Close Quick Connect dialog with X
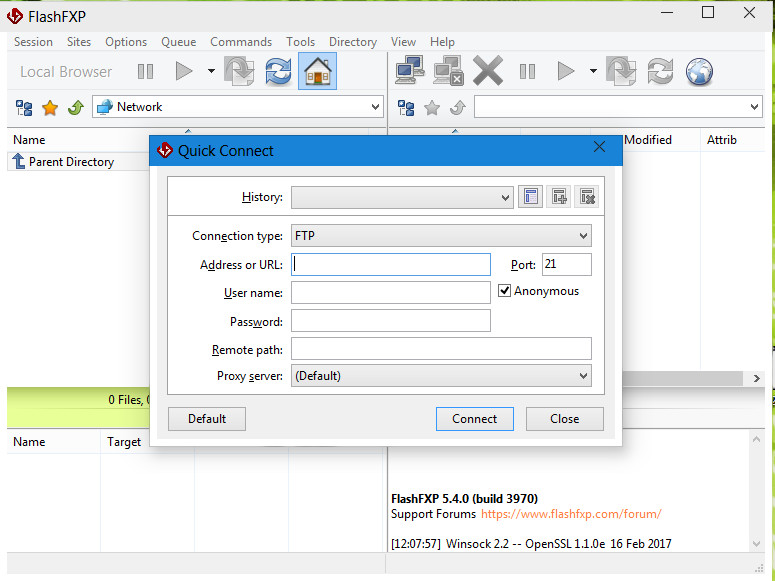This screenshot has height=581, width=775. pyautogui.click(x=600, y=147)
